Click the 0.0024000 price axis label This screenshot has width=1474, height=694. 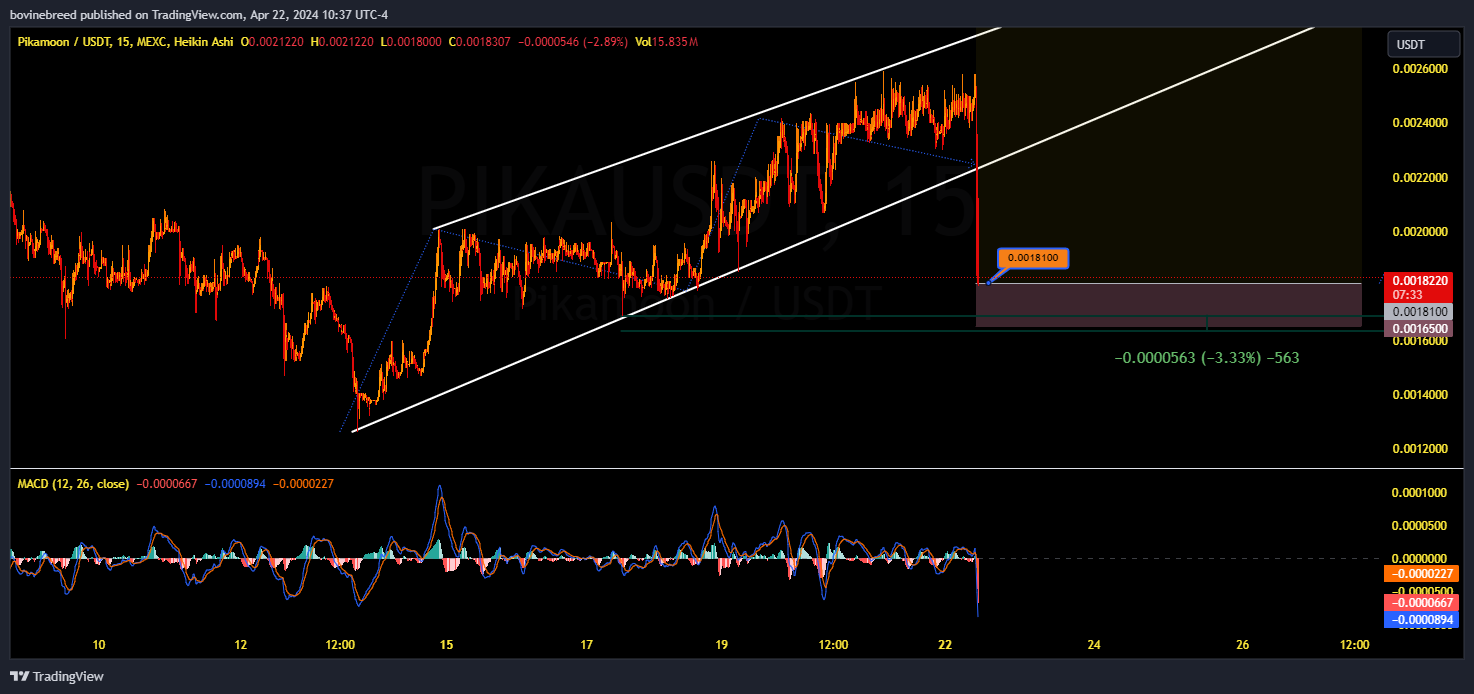pos(1420,123)
